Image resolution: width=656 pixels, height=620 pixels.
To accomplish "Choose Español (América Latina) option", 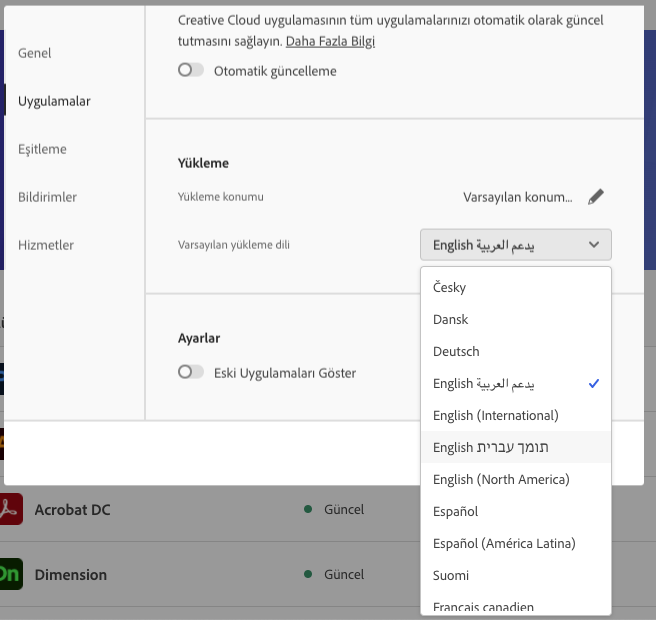I will tap(504, 543).
